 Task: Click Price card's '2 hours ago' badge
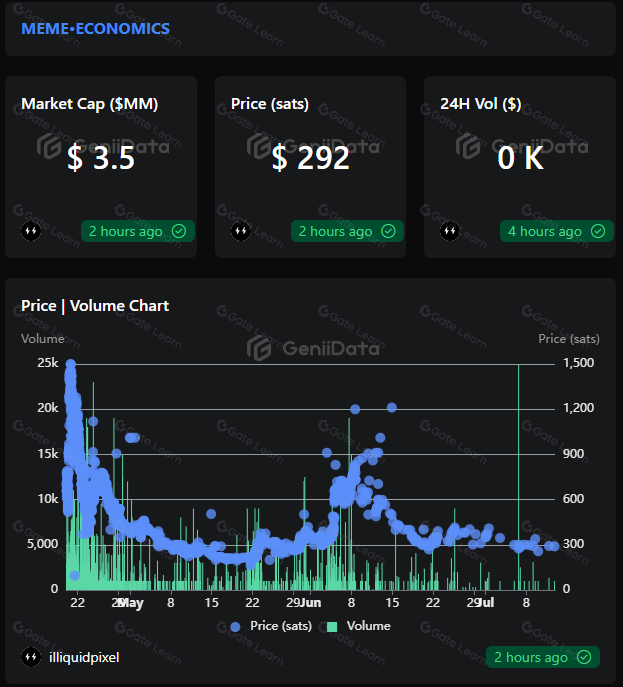[x=347, y=231]
